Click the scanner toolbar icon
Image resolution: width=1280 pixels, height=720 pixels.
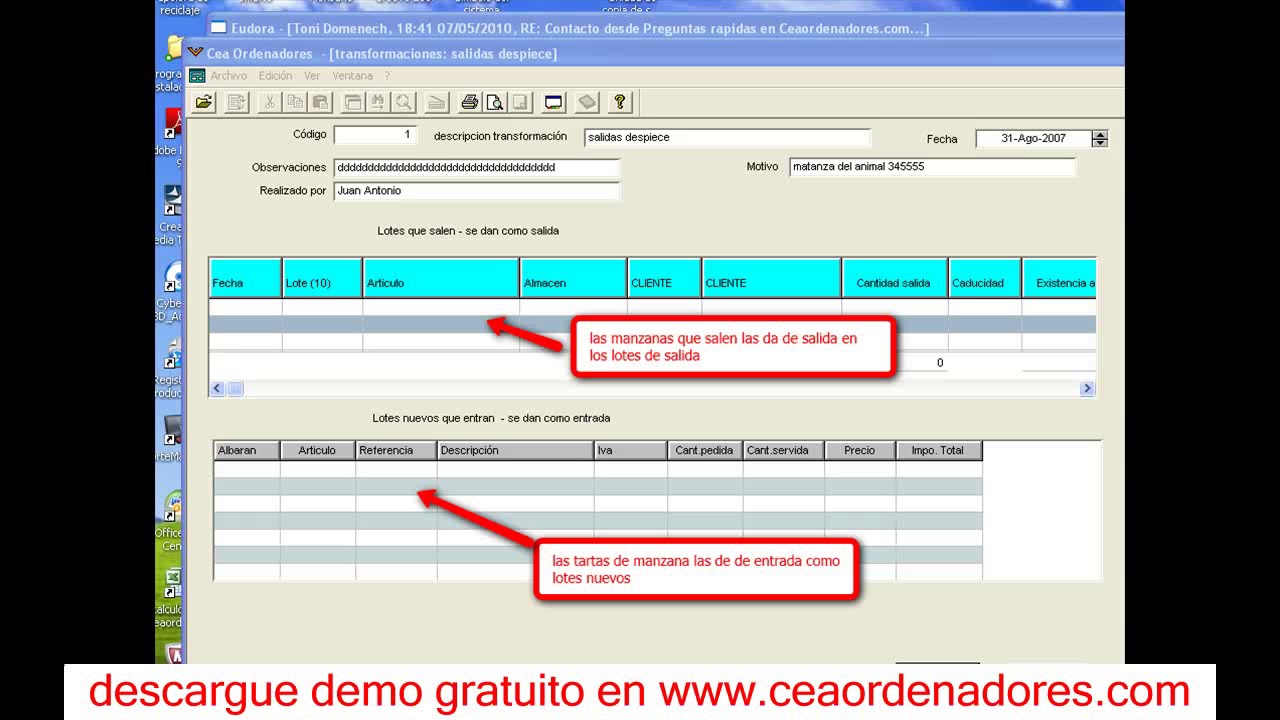click(436, 102)
